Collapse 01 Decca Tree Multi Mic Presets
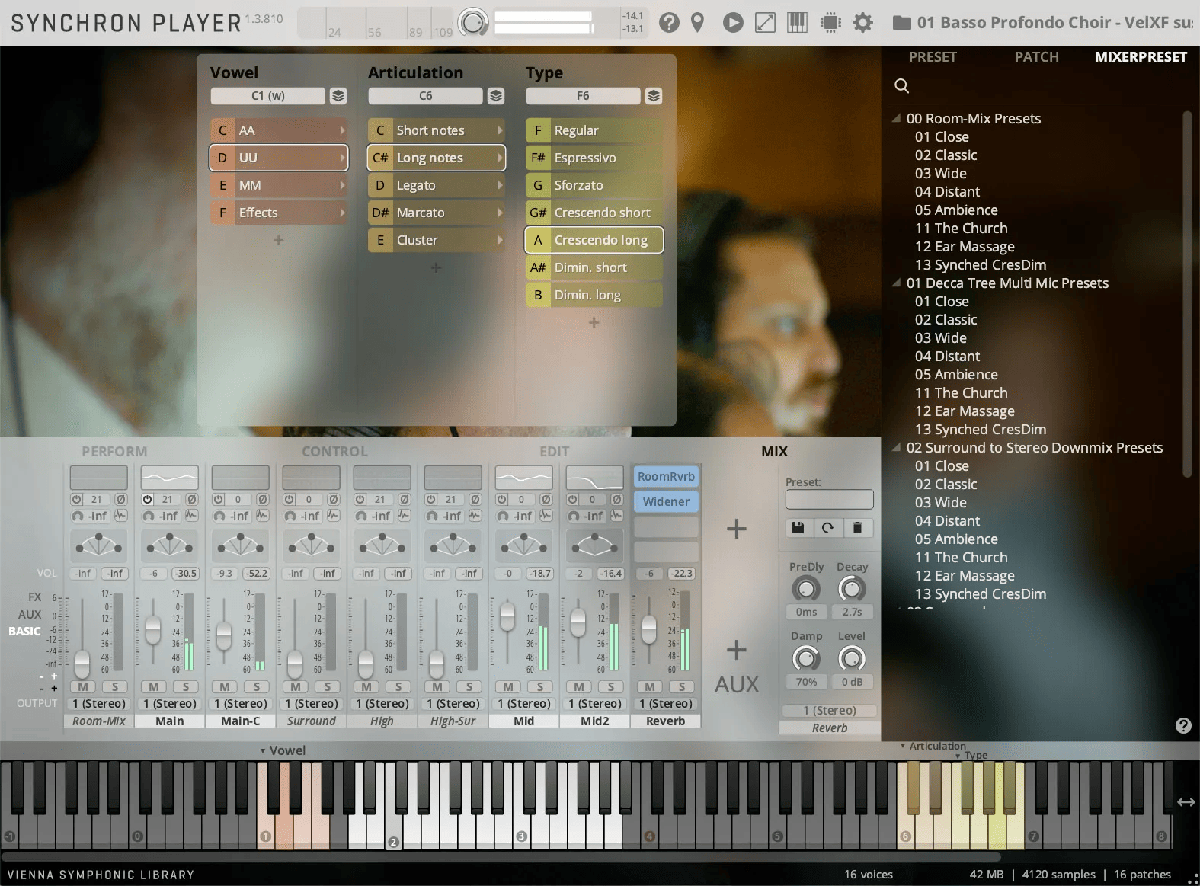Image resolution: width=1200 pixels, height=886 pixels. [897, 284]
